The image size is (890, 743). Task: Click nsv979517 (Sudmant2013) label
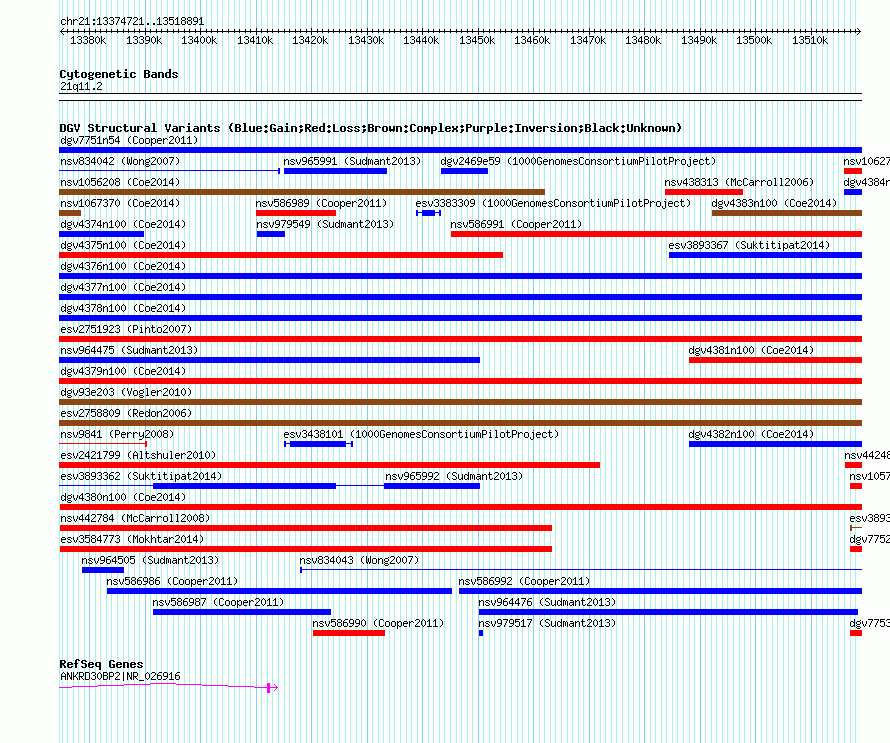[x=547, y=623]
